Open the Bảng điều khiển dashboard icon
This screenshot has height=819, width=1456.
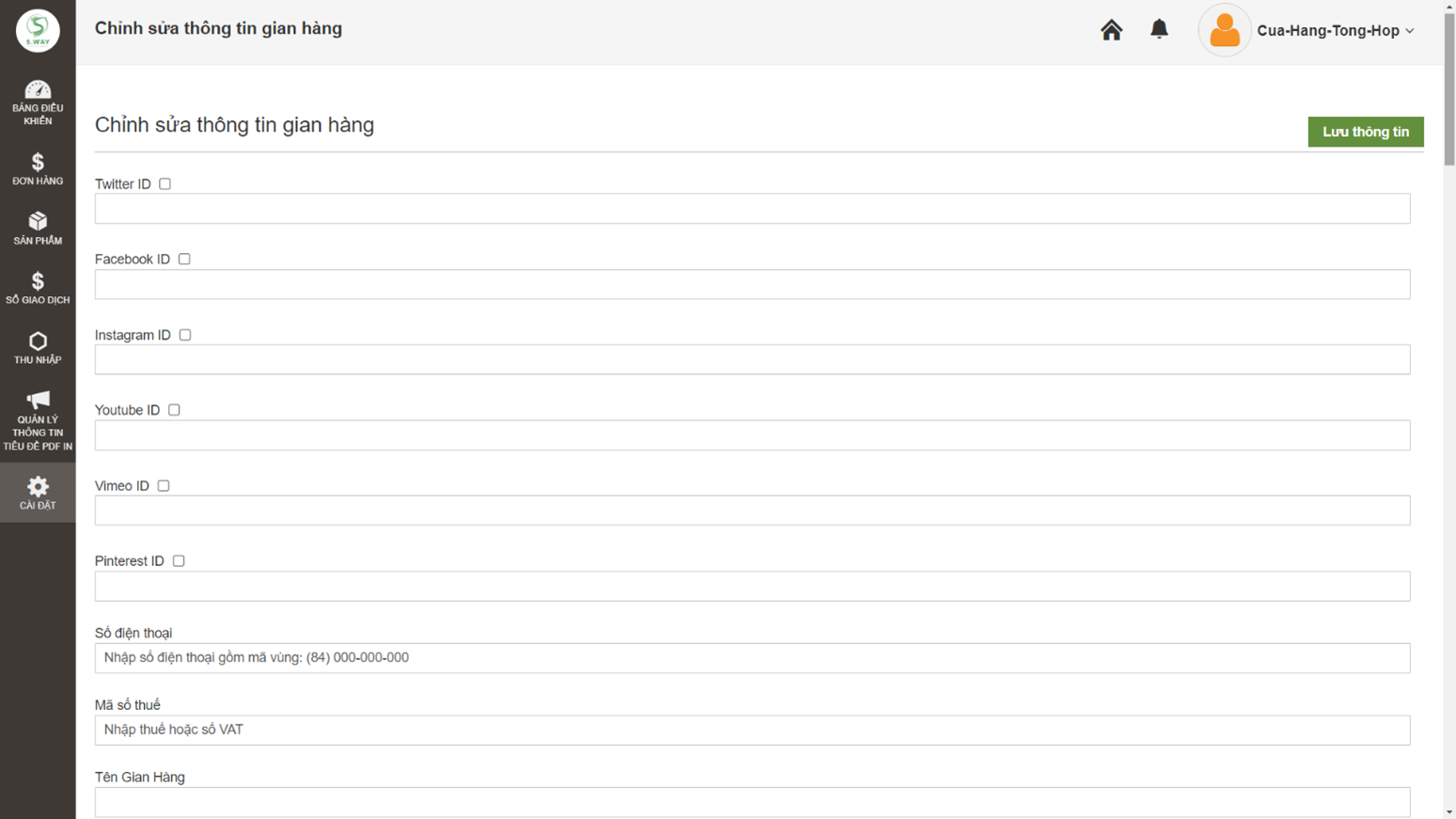coord(38,90)
